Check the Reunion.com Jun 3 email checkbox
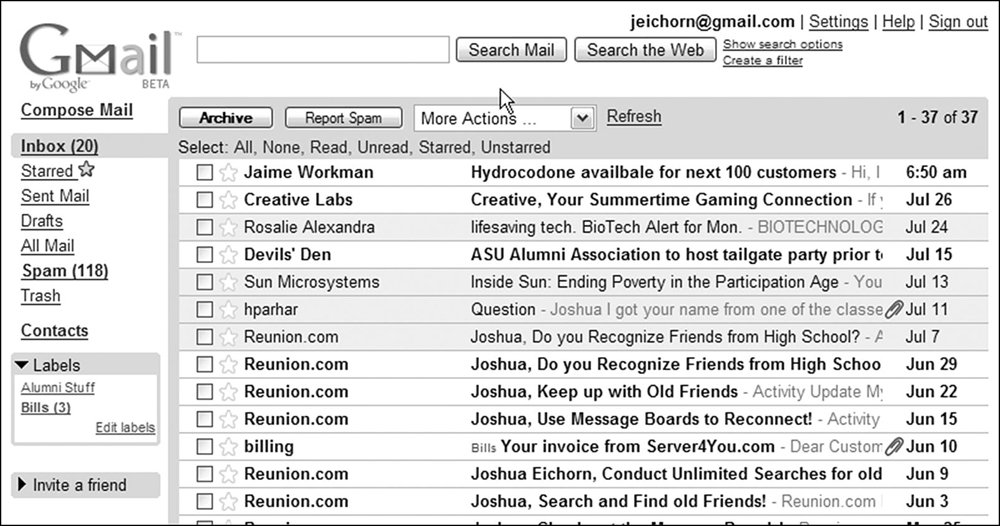Image resolution: width=1000 pixels, height=526 pixels. [204, 501]
